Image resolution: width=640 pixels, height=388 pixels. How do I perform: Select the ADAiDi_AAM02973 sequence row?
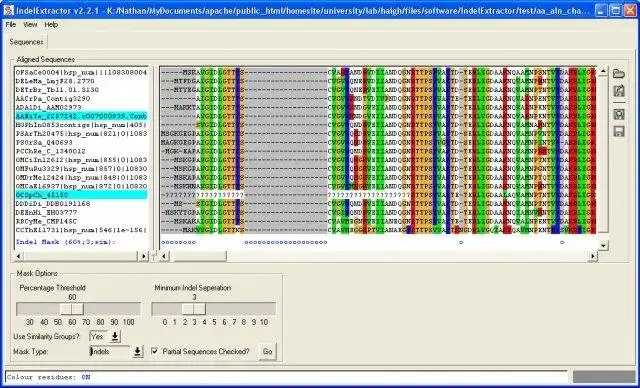point(81,107)
